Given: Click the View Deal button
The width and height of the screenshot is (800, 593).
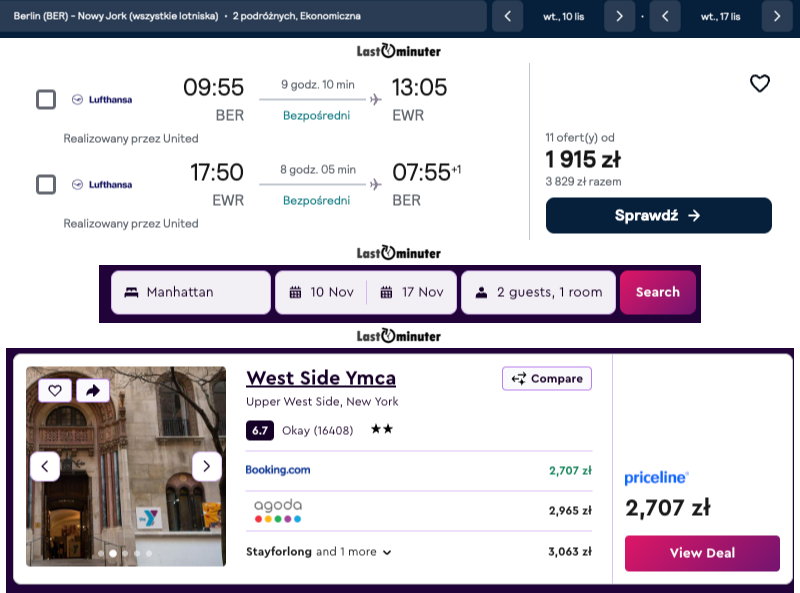Looking at the screenshot, I should [x=702, y=553].
